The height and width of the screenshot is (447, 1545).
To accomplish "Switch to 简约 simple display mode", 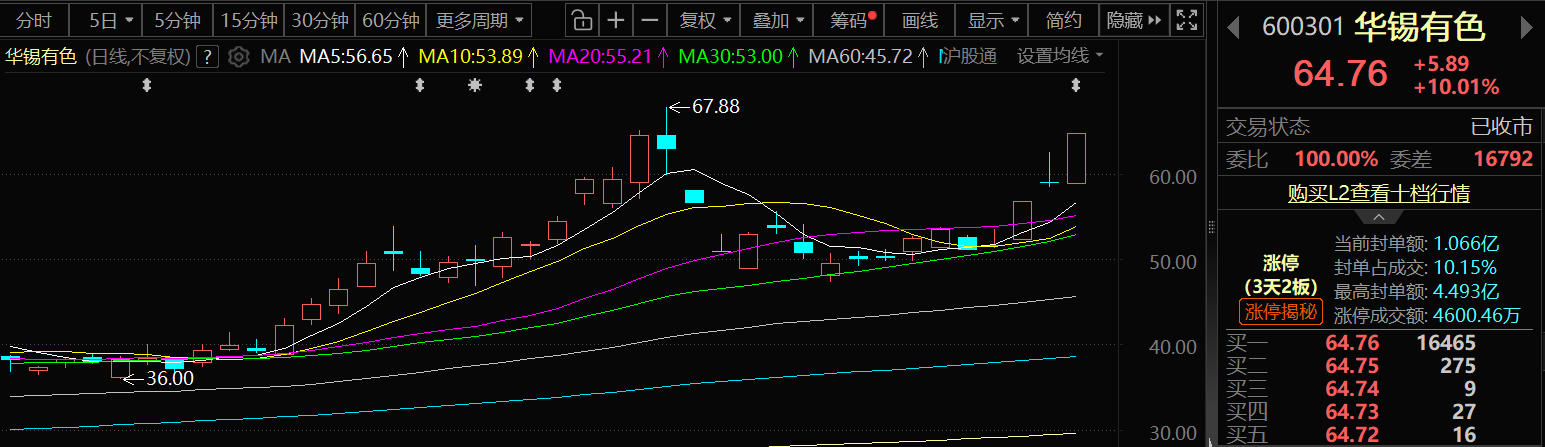I will 1063,19.
